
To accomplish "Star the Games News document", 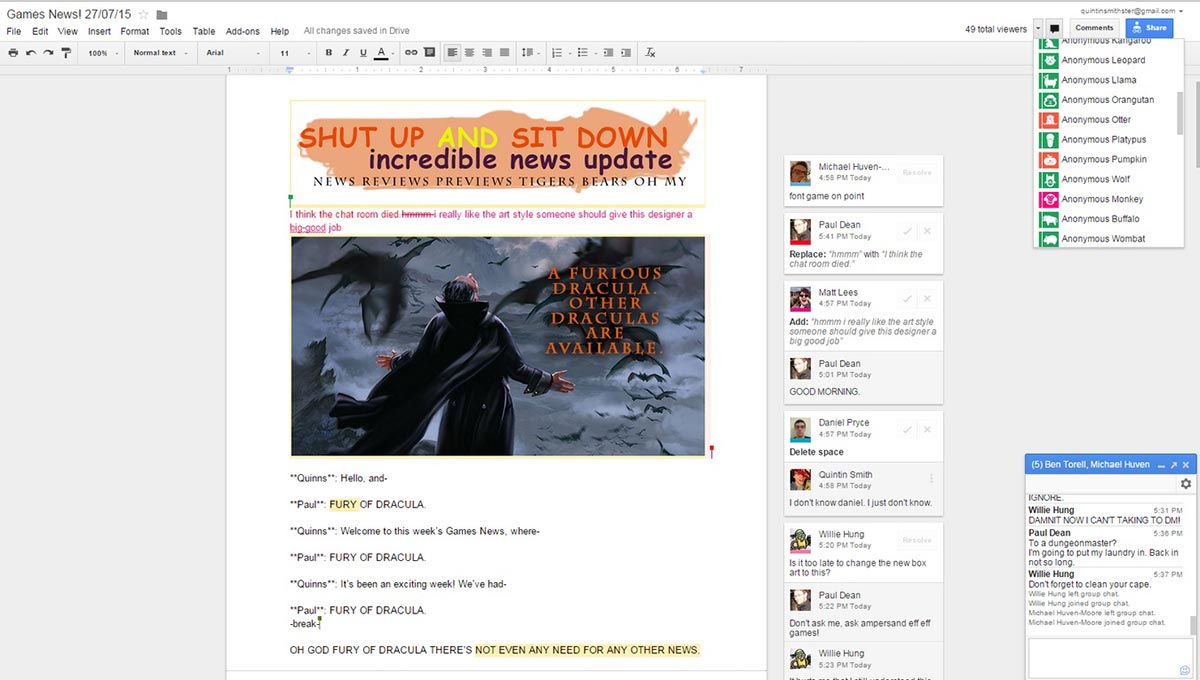I will 143,15.
